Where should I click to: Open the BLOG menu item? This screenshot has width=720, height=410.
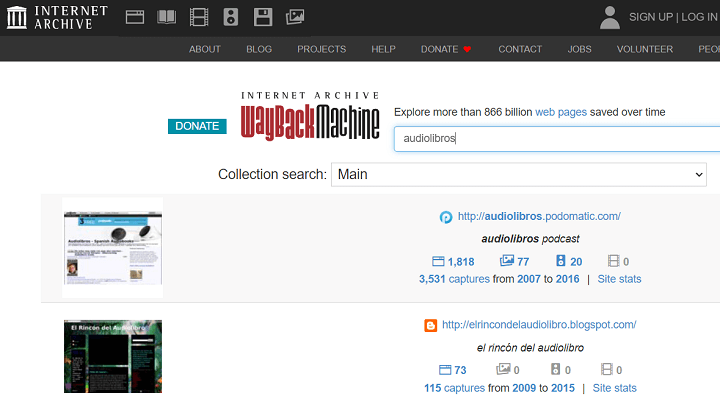pos(259,49)
